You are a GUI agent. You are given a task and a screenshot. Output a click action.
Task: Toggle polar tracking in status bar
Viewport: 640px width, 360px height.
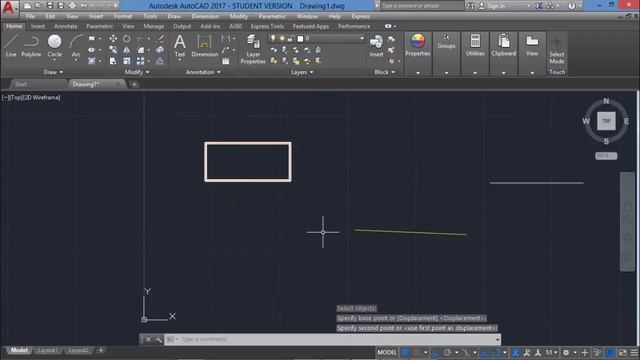point(447,352)
